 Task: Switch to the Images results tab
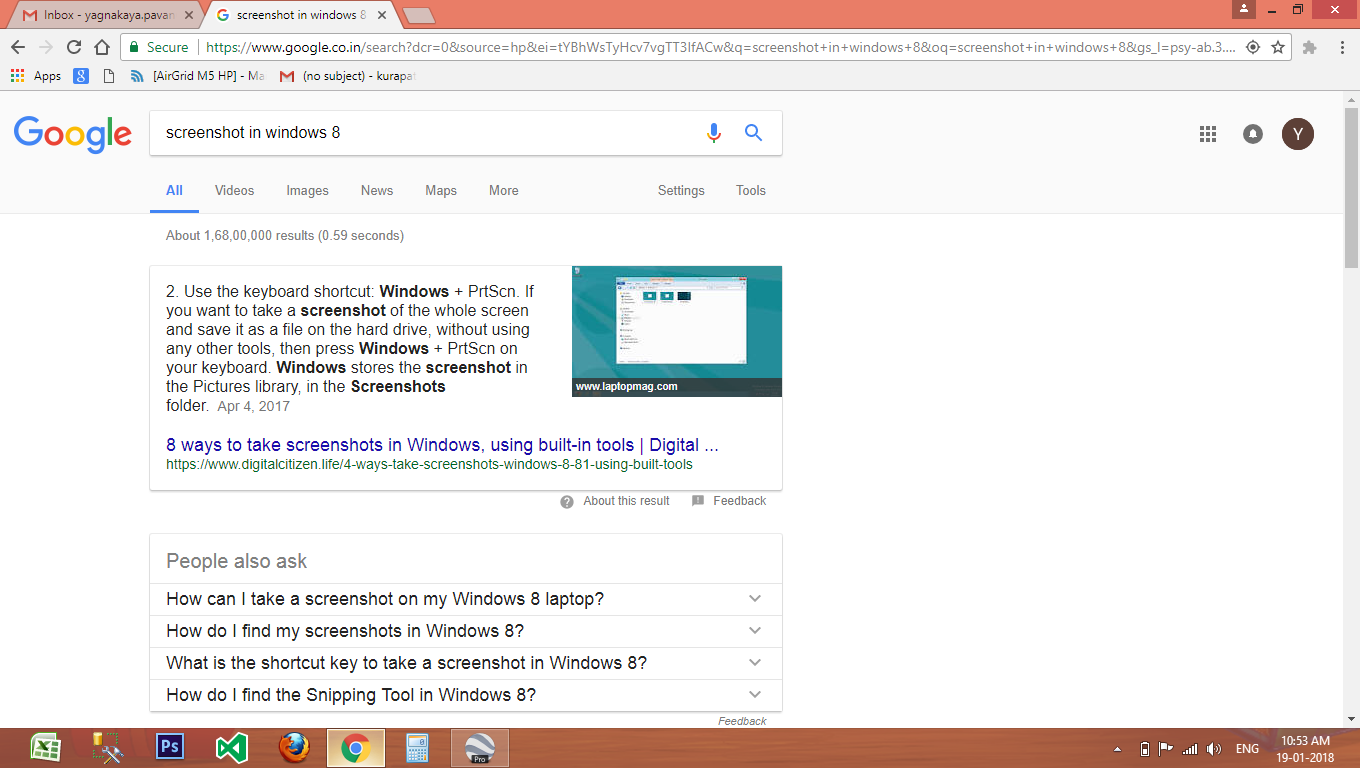(x=307, y=190)
